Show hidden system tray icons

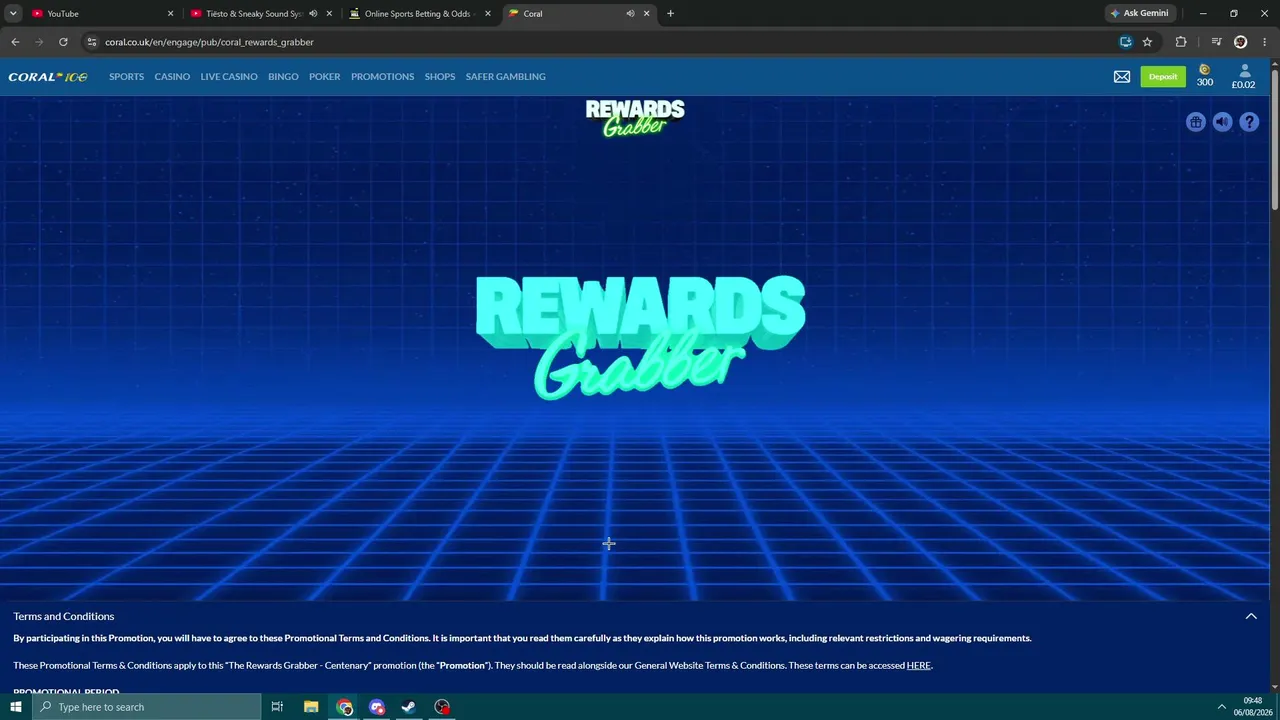tap(1221, 707)
